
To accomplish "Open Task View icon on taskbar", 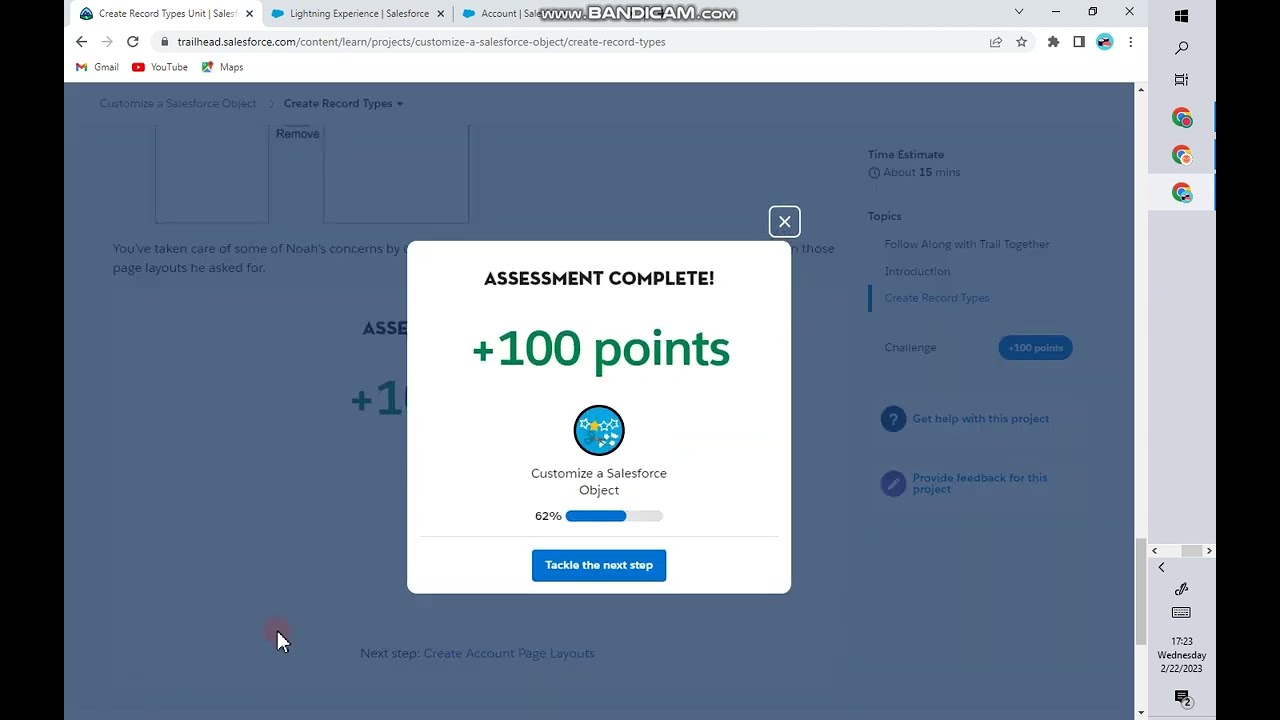I will pos(1181,80).
